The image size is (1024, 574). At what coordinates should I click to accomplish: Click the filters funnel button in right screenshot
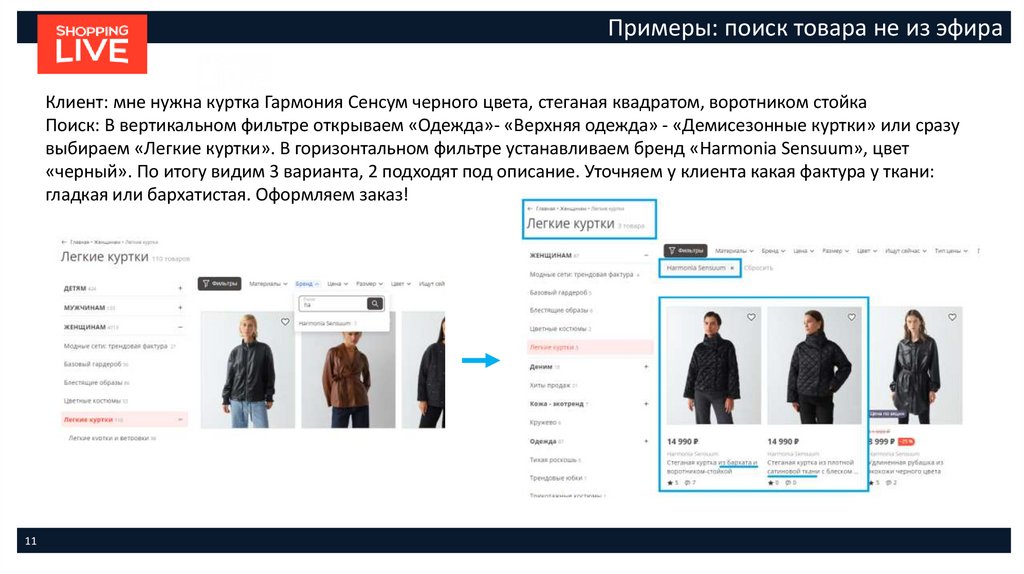point(685,250)
